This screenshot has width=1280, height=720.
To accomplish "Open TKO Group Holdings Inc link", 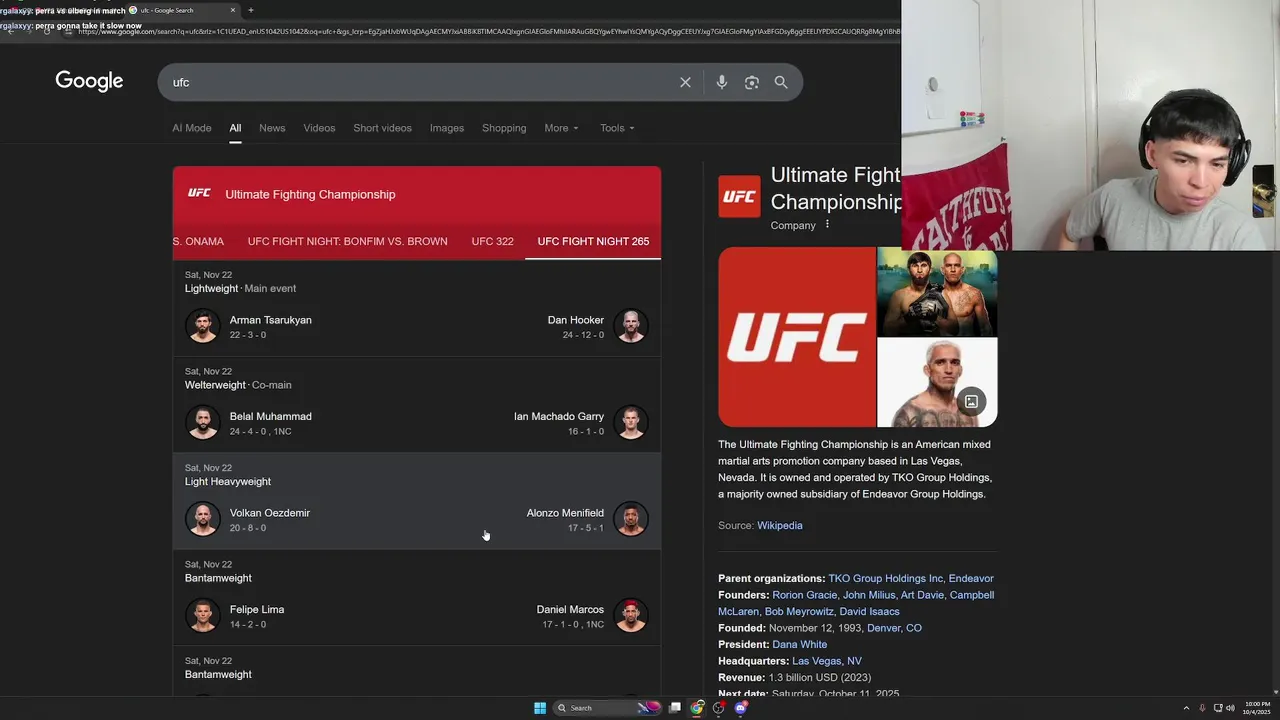I will coord(885,578).
